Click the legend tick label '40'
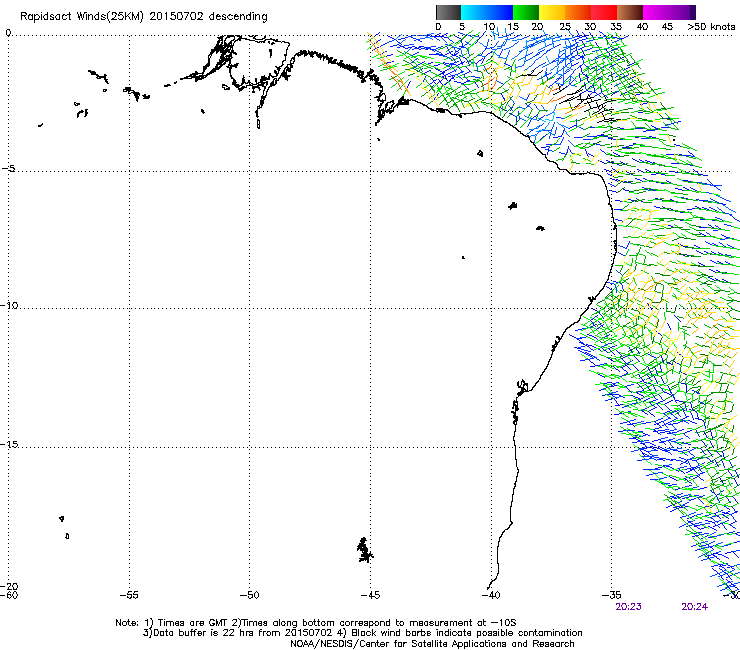This screenshot has width=740, height=650. (x=642, y=26)
